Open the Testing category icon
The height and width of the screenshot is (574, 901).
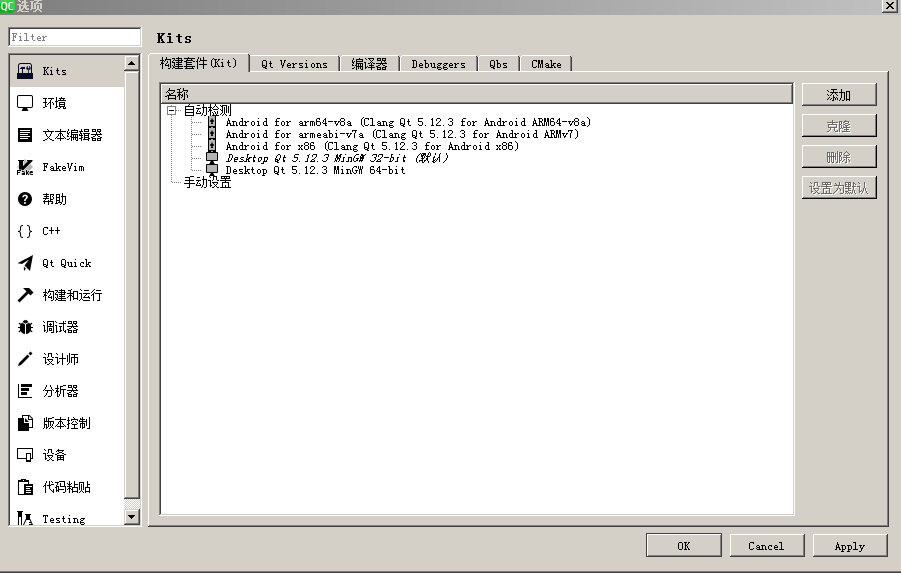(25, 518)
